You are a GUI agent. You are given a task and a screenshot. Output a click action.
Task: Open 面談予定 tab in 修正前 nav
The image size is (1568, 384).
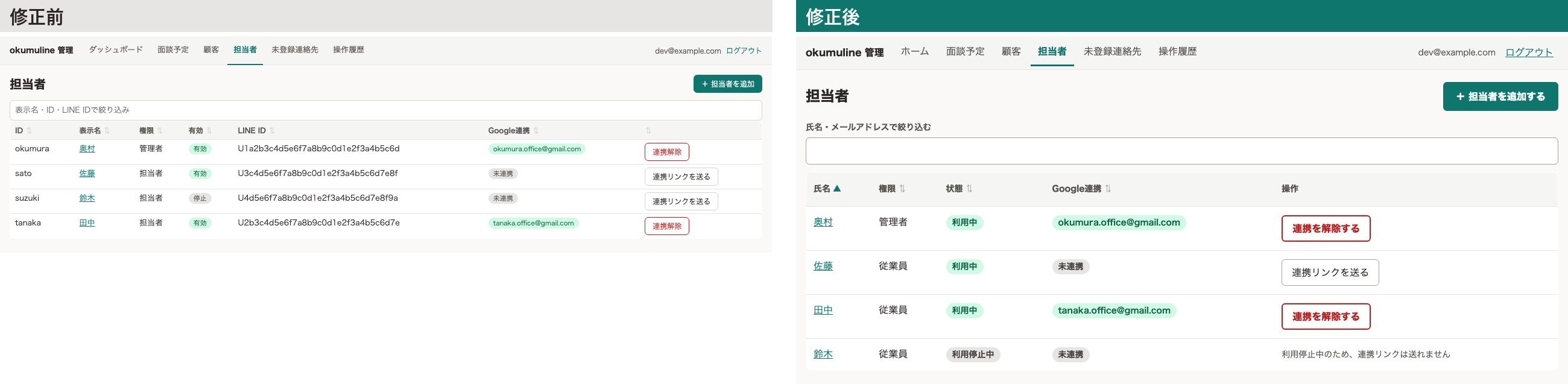click(173, 50)
